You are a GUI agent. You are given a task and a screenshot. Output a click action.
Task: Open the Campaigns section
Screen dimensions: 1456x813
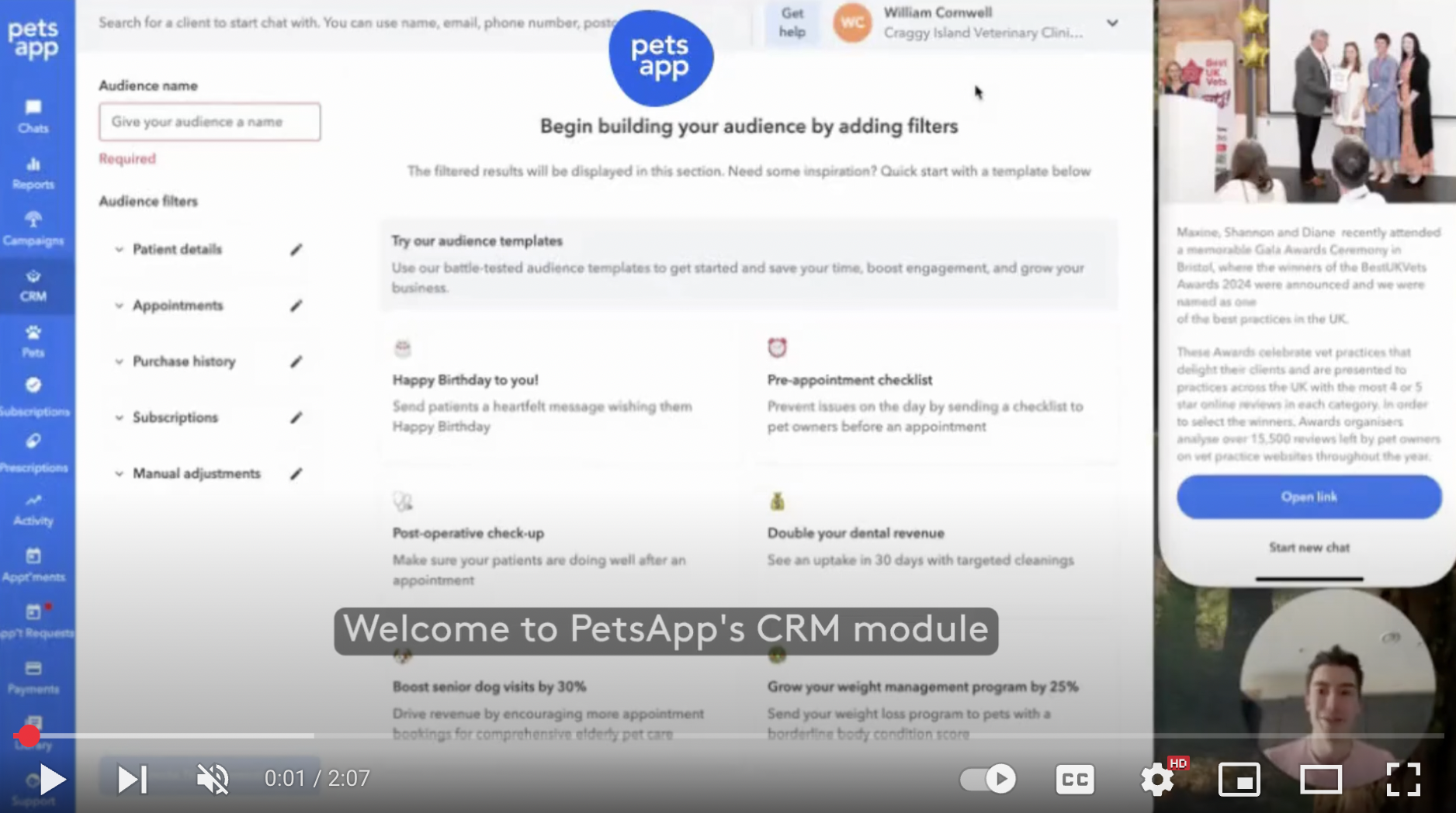pyautogui.click(x=33, y=227)
